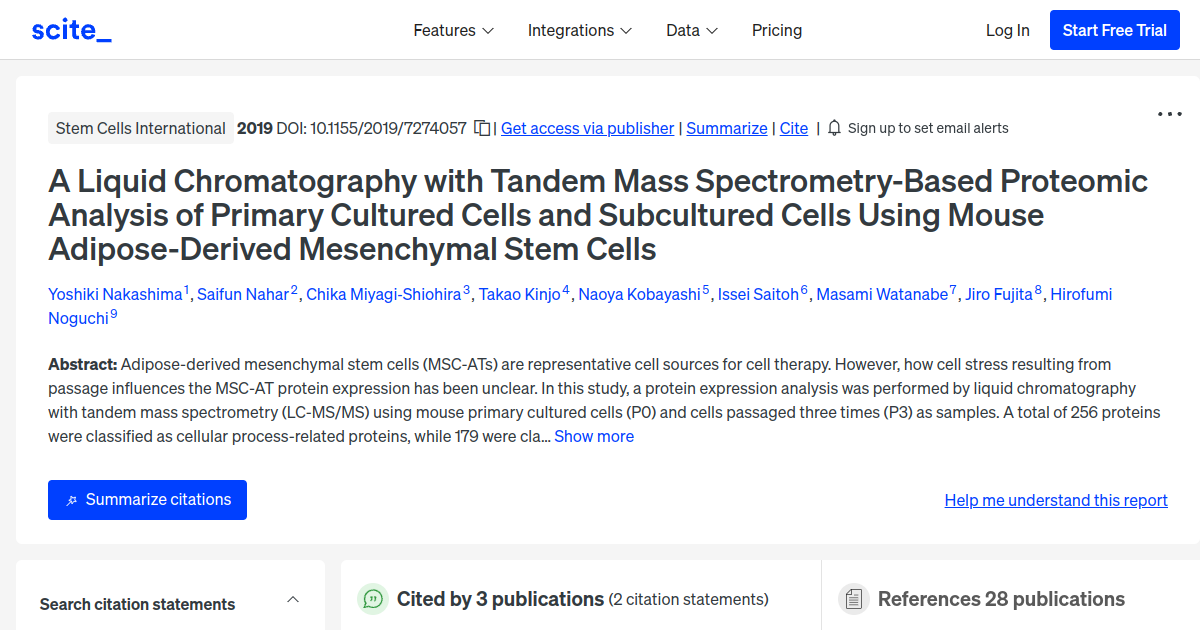This screenshot has width=1200, height=630.
Task: Select the Pricing menu item
Action: click(777, 30)
